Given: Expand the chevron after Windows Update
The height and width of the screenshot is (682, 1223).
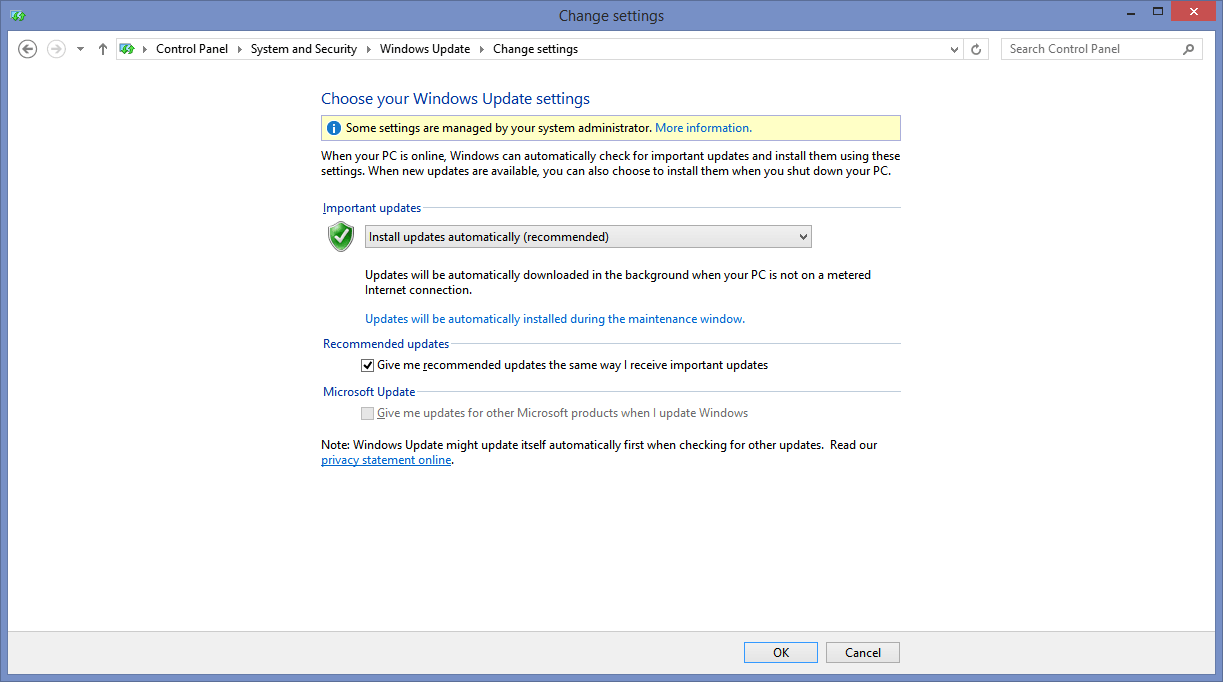Looking at the screenshot, I should tap(481, 48).
